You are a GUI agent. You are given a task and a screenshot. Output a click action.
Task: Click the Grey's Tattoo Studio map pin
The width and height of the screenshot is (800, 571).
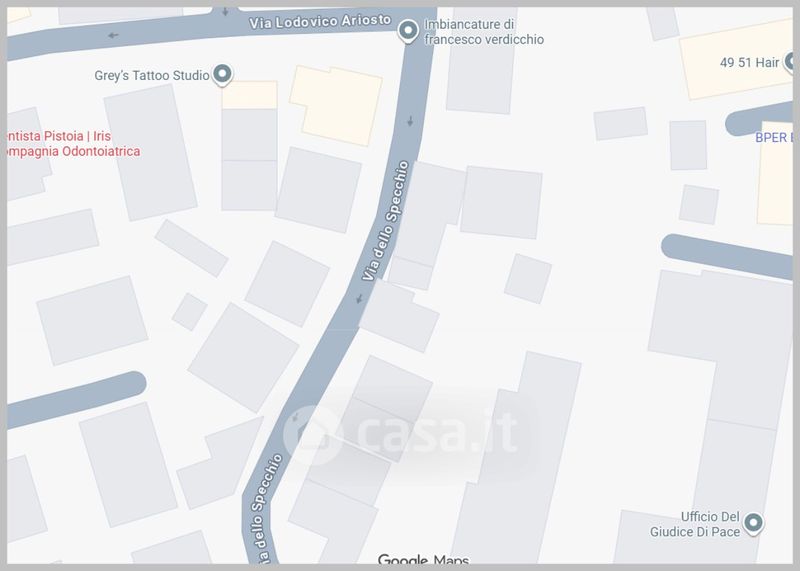click(222, 75)
